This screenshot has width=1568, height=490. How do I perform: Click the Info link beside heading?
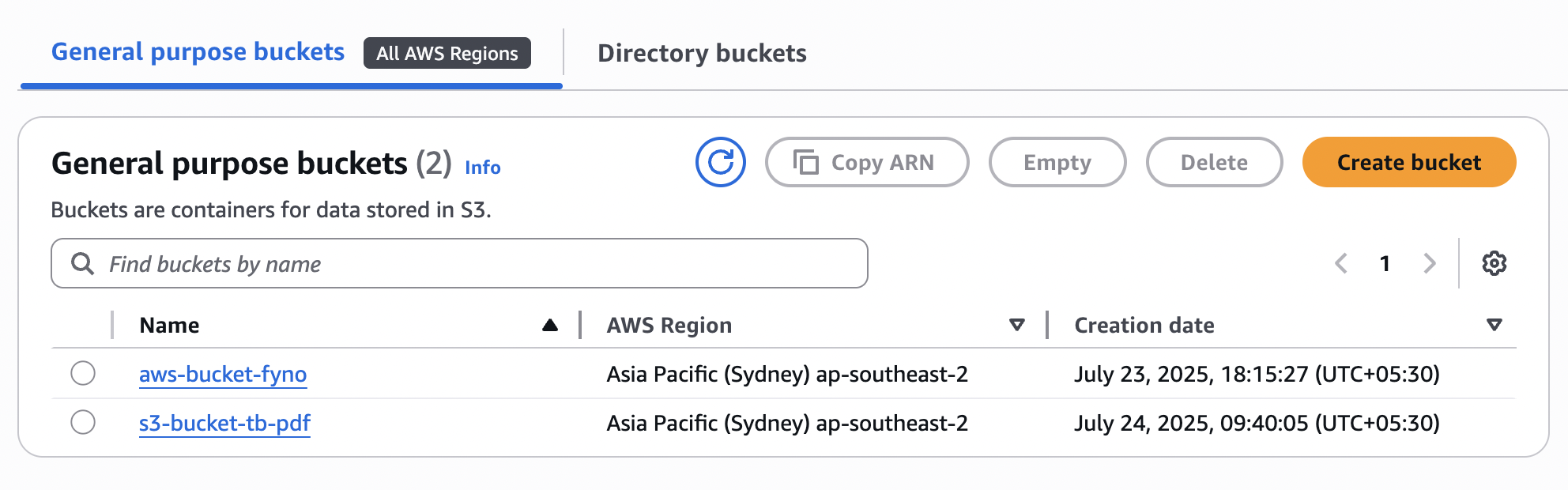coord(482,168)
